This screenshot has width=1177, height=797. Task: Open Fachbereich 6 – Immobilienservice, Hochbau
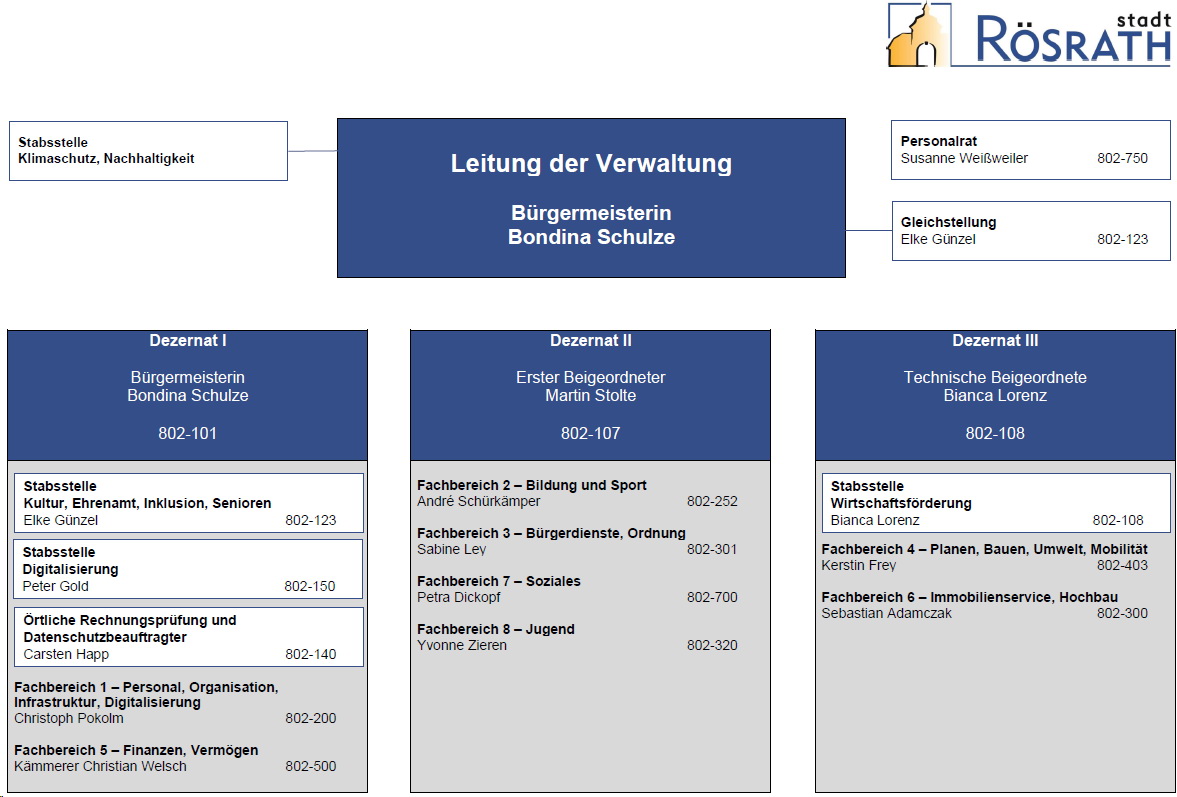click(x=969, y=597)
